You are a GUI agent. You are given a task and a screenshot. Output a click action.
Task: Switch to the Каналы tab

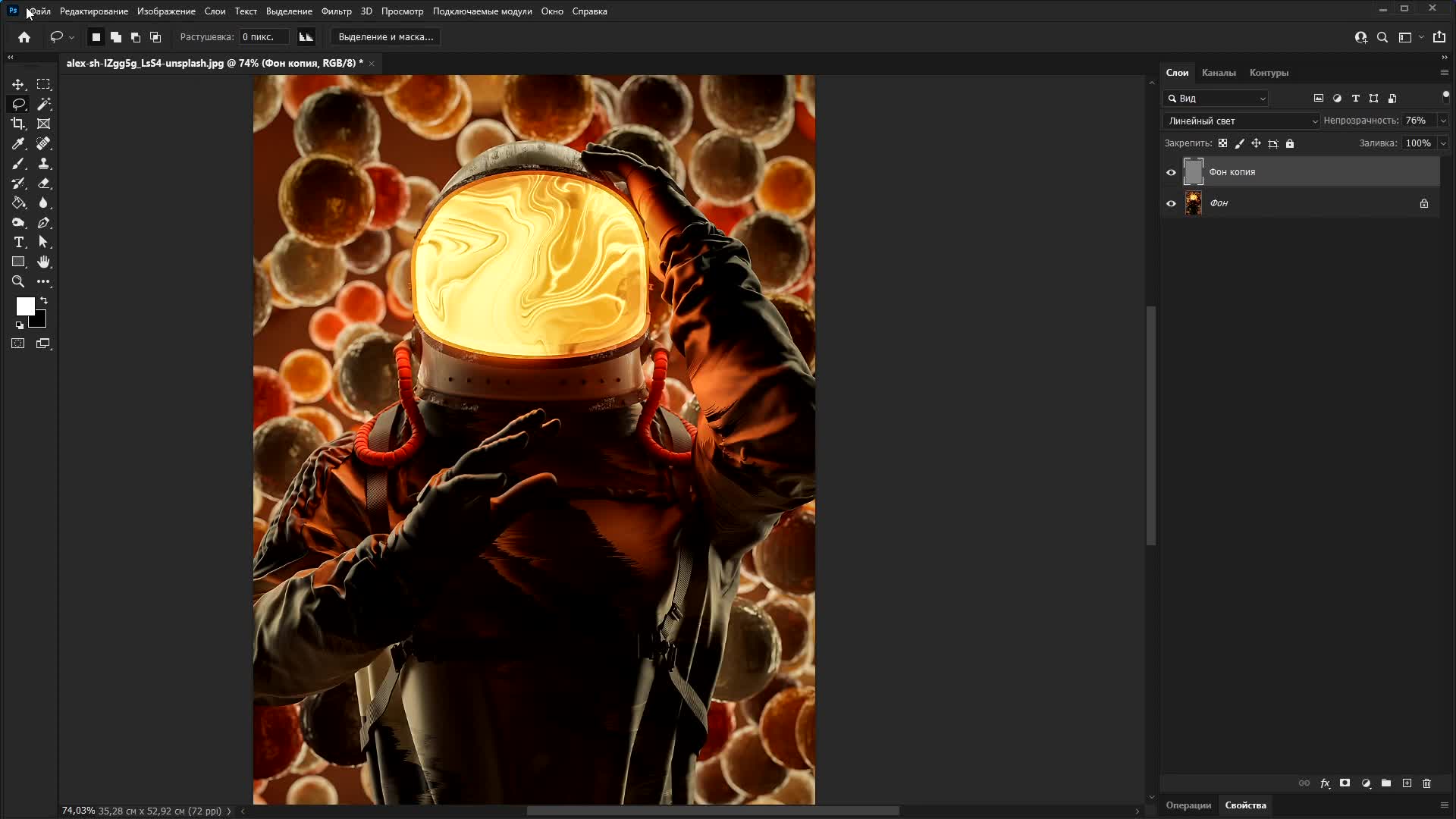point(1219,73)
